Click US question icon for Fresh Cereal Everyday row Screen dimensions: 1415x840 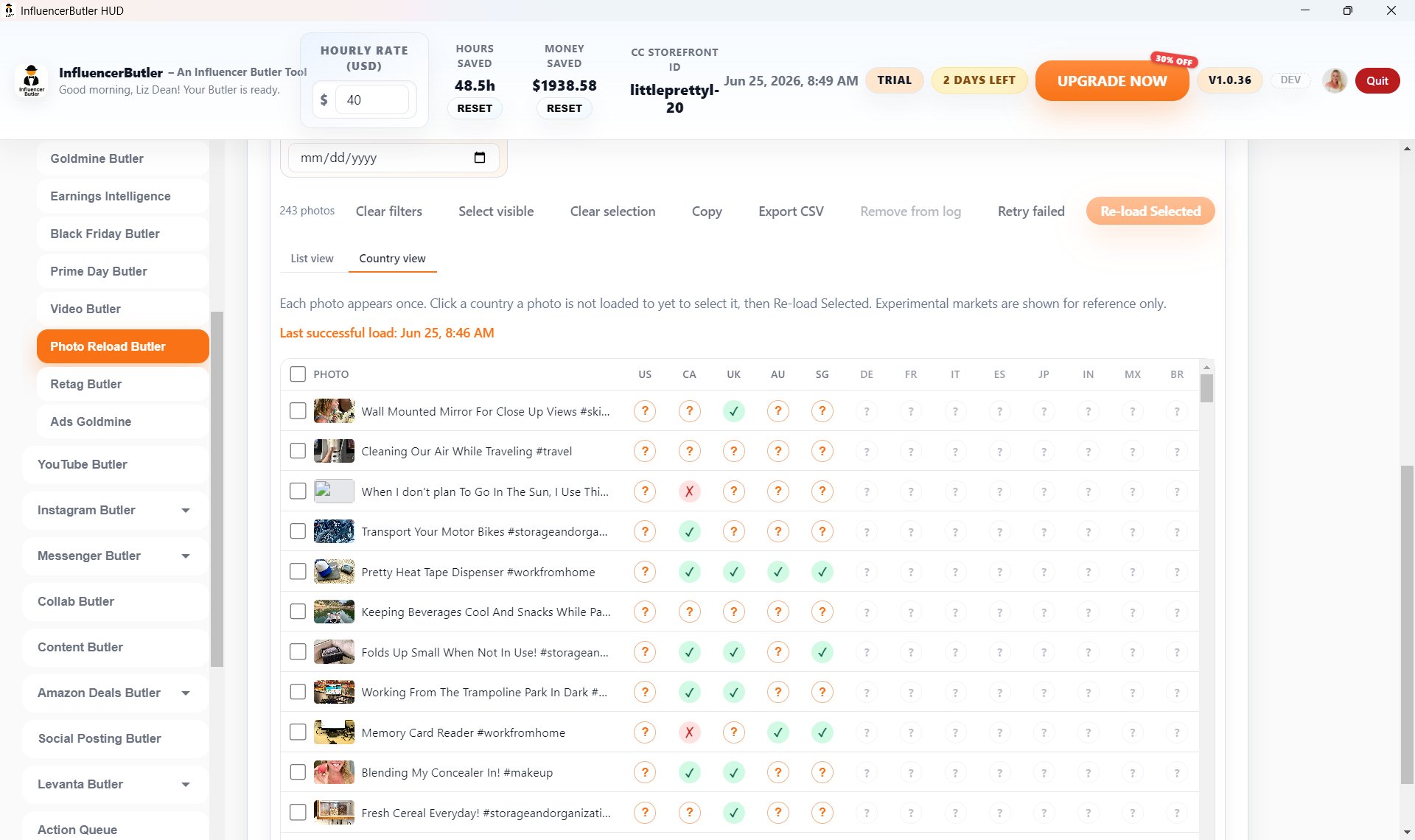point(645,813)
